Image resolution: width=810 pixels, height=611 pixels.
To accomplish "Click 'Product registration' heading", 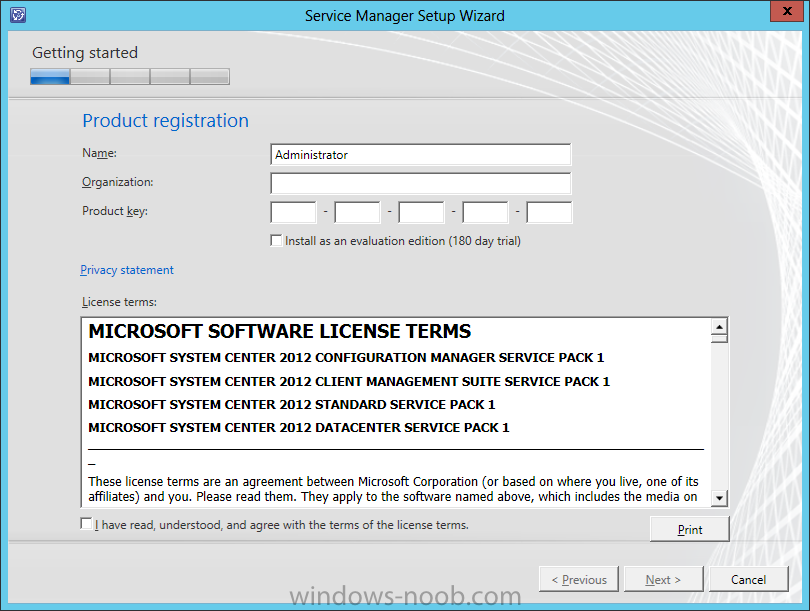I will [x=165, y=120].
